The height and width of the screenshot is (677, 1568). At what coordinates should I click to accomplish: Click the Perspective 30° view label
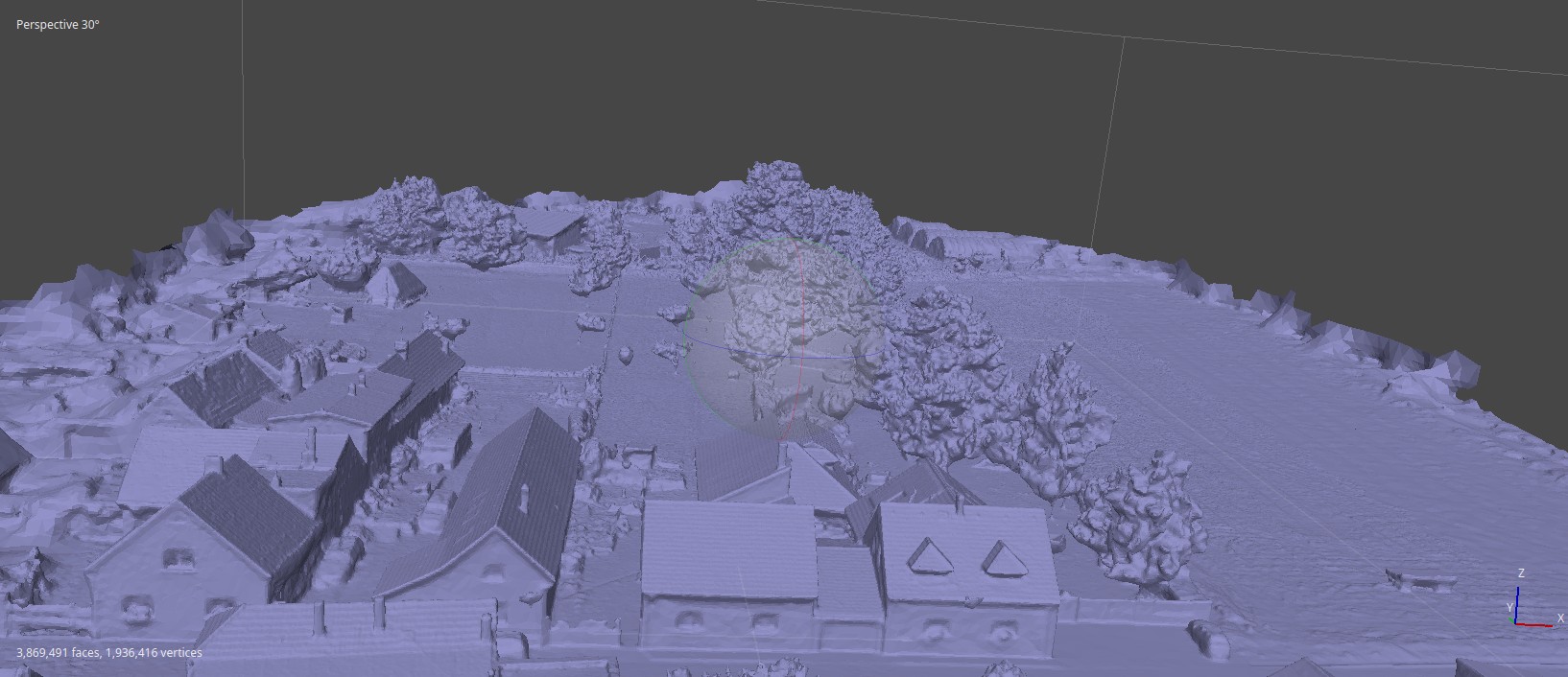pos(58,25)
